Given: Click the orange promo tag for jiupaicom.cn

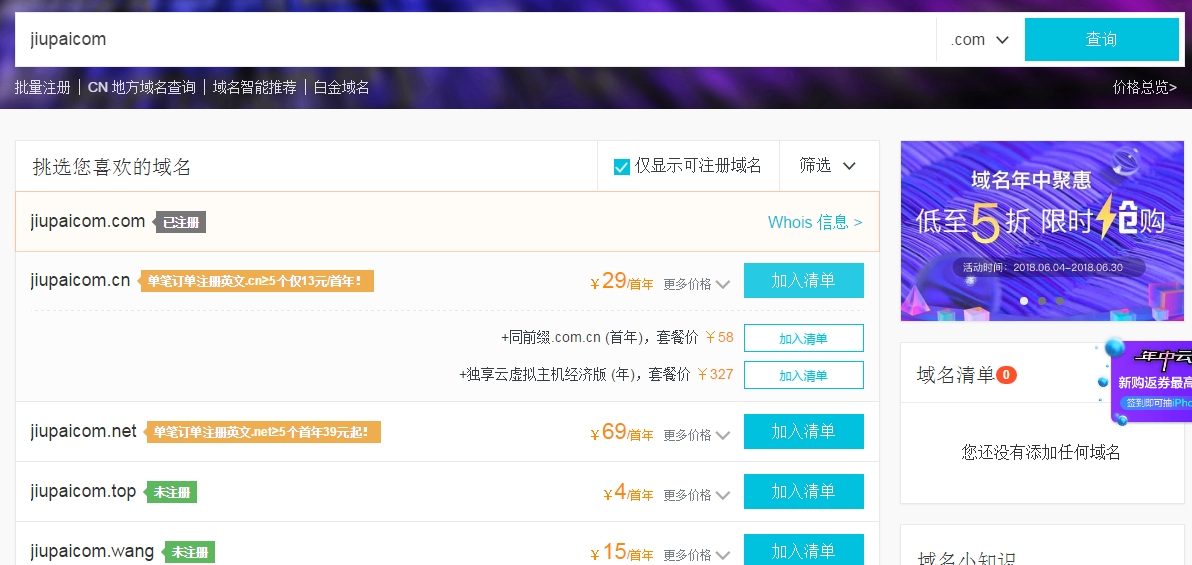Looking at the screenshot, I should (257, 281).
